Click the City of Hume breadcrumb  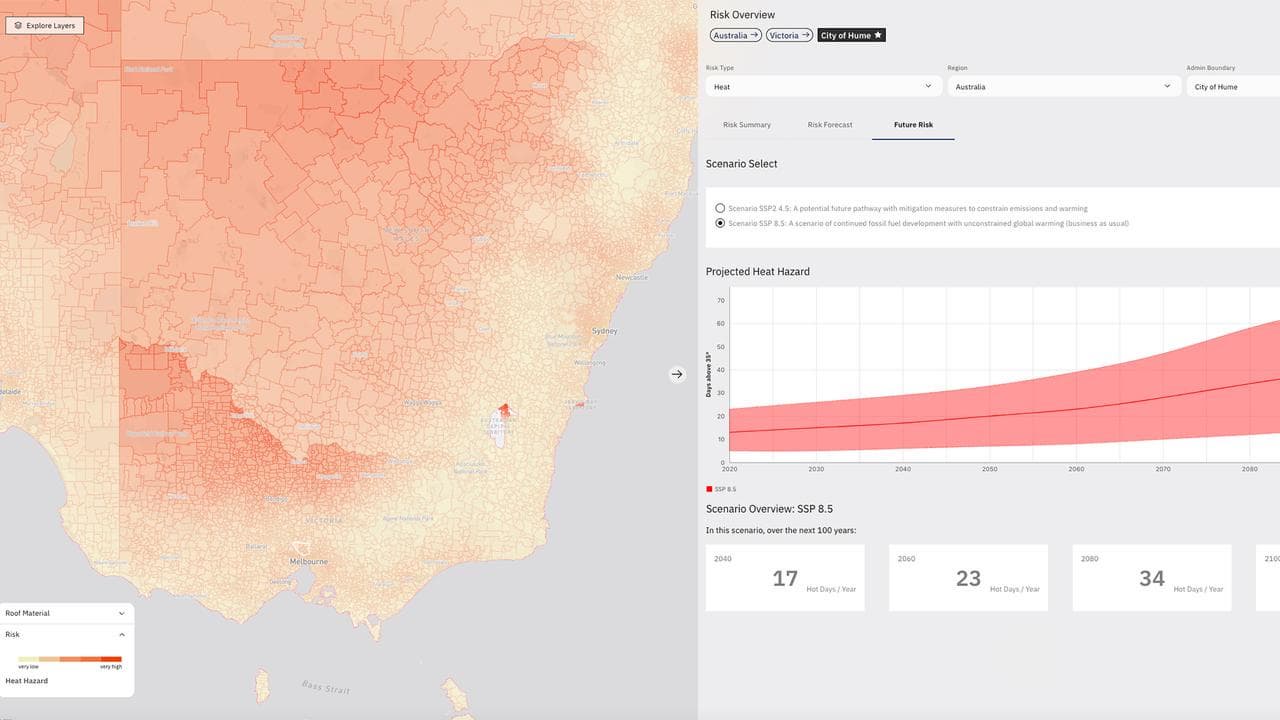pyautogui.click(x=845, y=34)
